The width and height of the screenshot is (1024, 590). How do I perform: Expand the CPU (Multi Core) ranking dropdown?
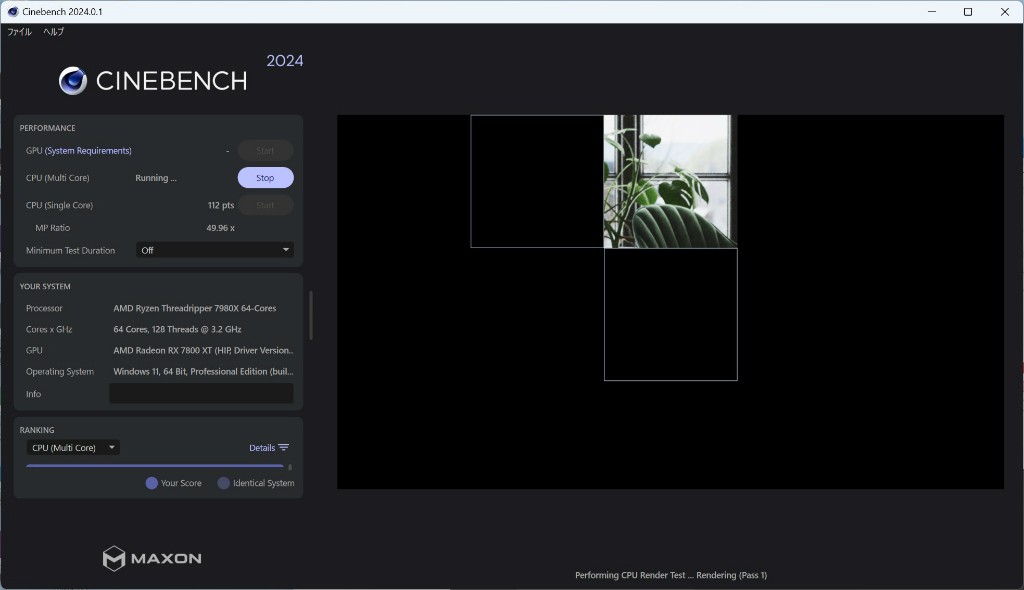click(73, 448)
